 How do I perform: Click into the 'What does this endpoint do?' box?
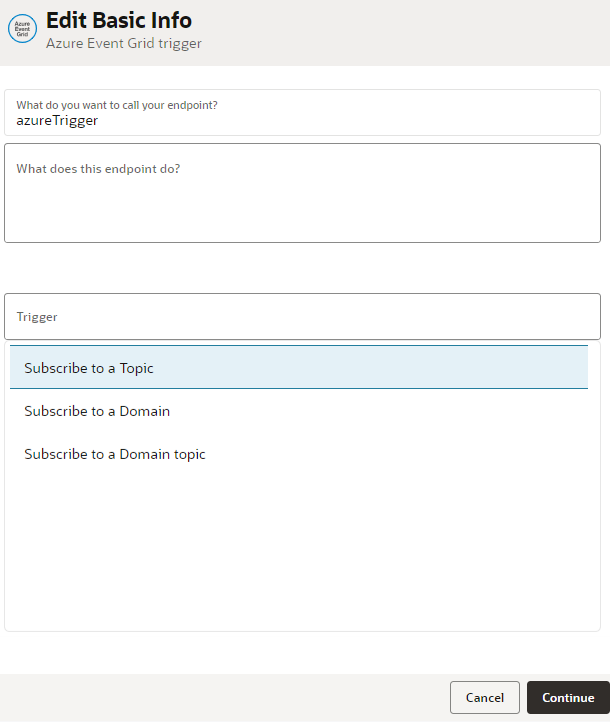[x=302, y=192]
